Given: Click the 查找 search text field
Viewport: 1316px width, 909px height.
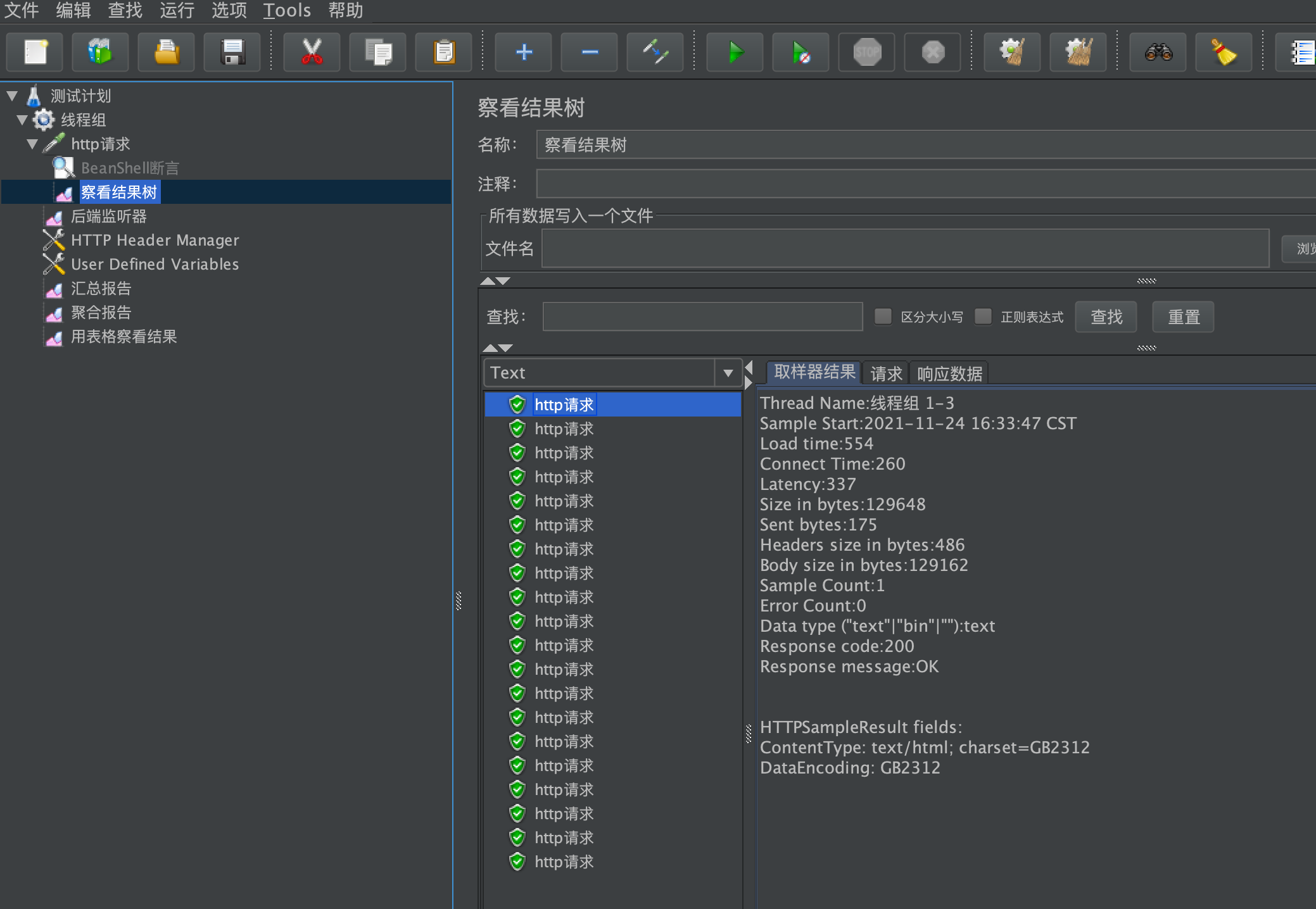Looking at the screenshot, I should point(703,317).
